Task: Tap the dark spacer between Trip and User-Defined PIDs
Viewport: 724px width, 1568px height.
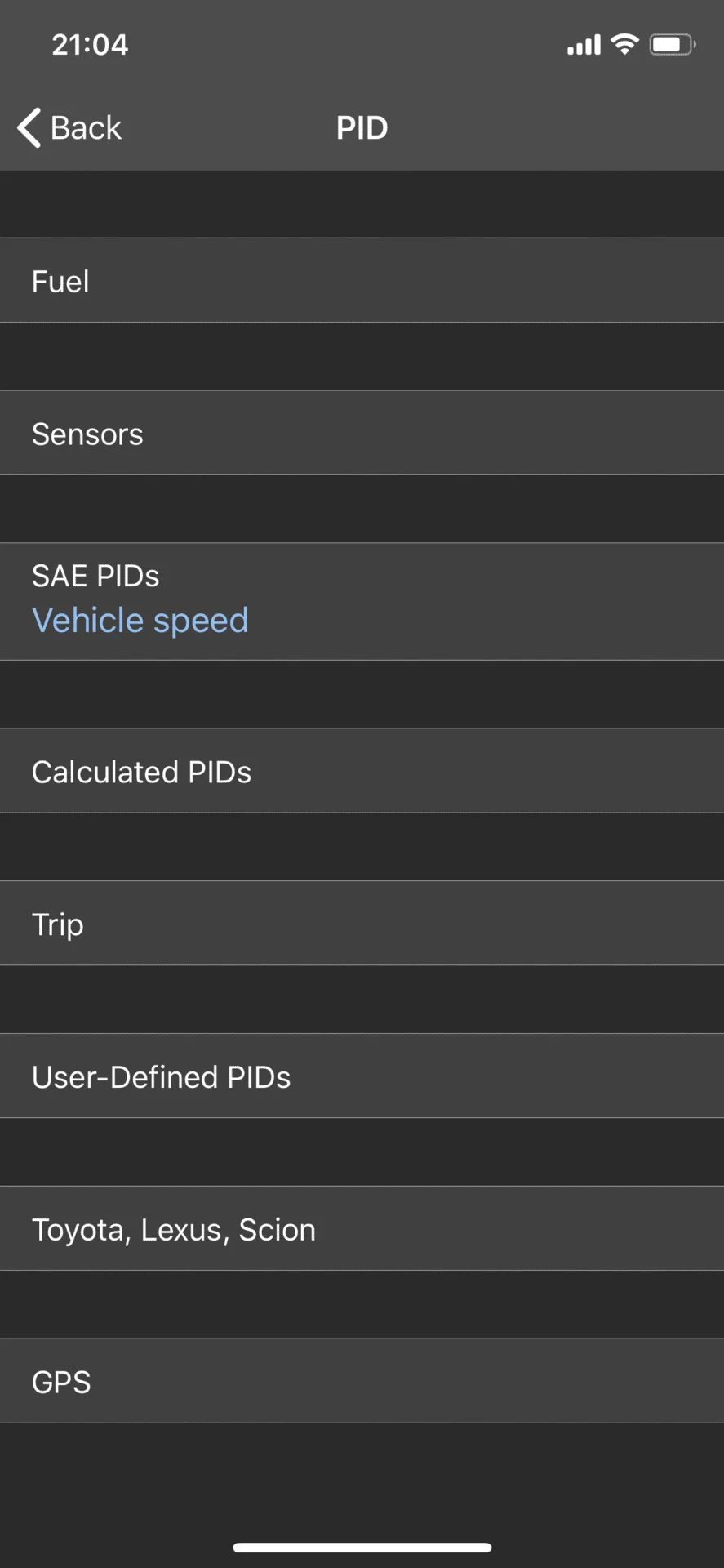Action: 362,1000
